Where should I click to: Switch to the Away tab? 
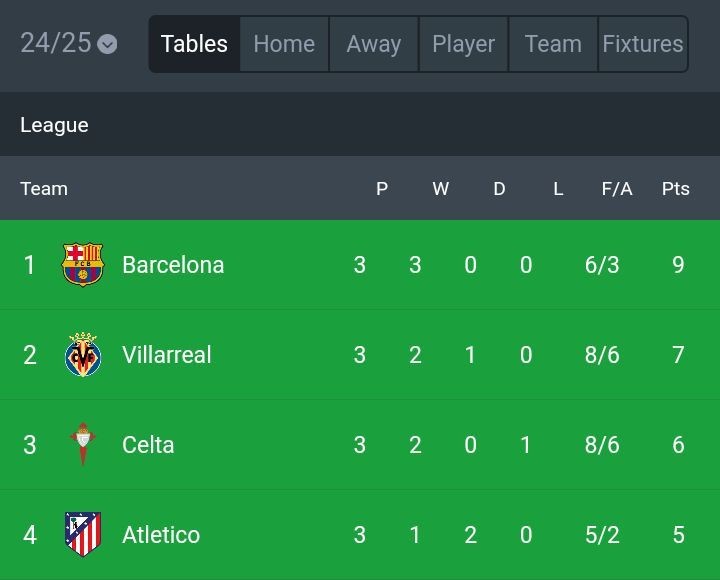pos(374,44)
